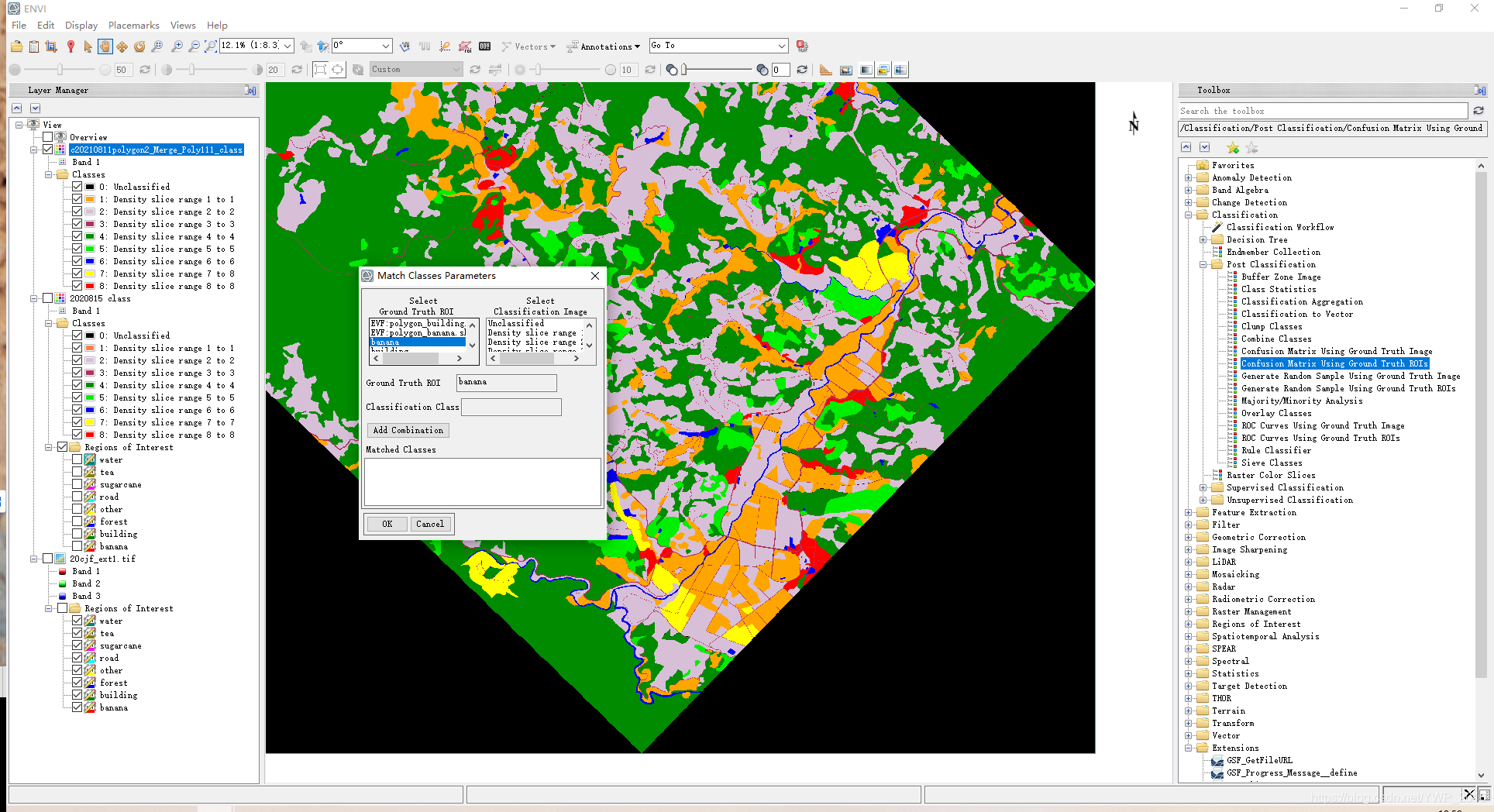This screenshot has width=1494, height=812.
Task: Select the Rotate view tool
Action: [x=139, y=46]
